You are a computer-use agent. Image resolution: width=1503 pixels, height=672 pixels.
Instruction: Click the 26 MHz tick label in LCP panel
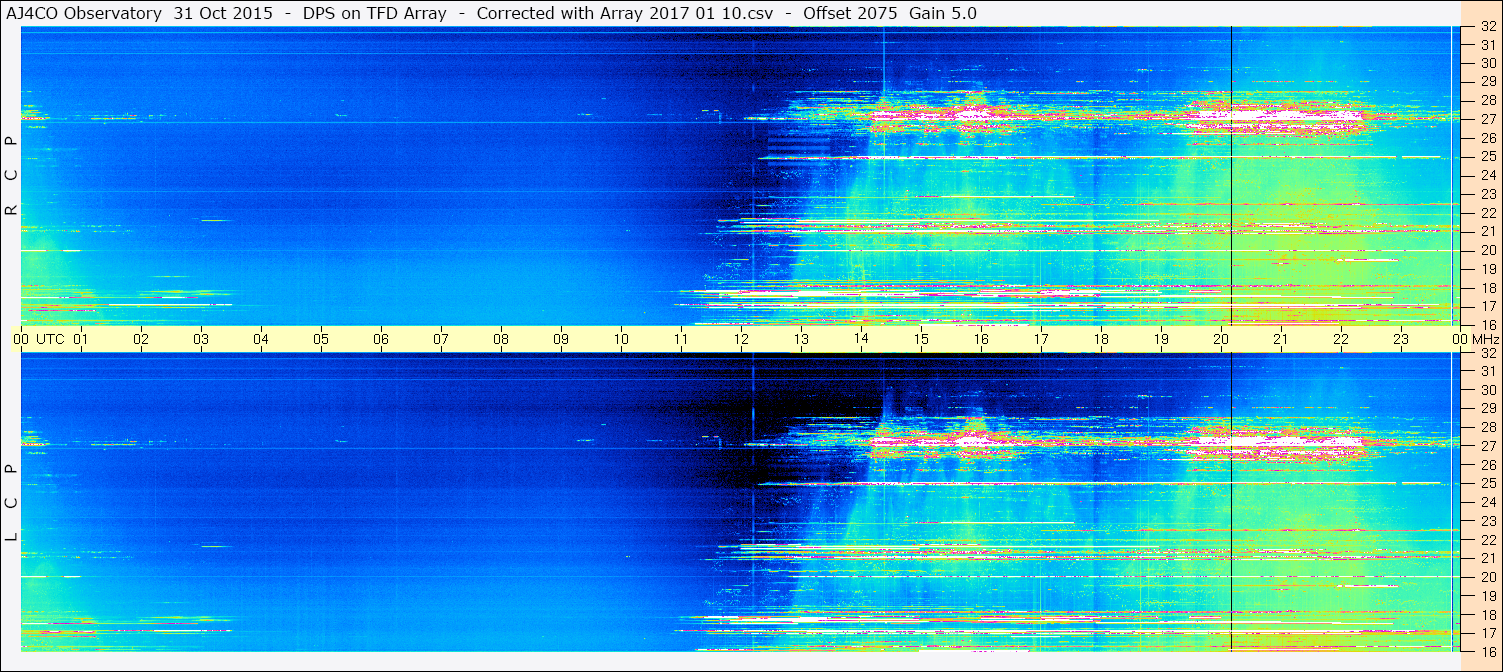1487,465
